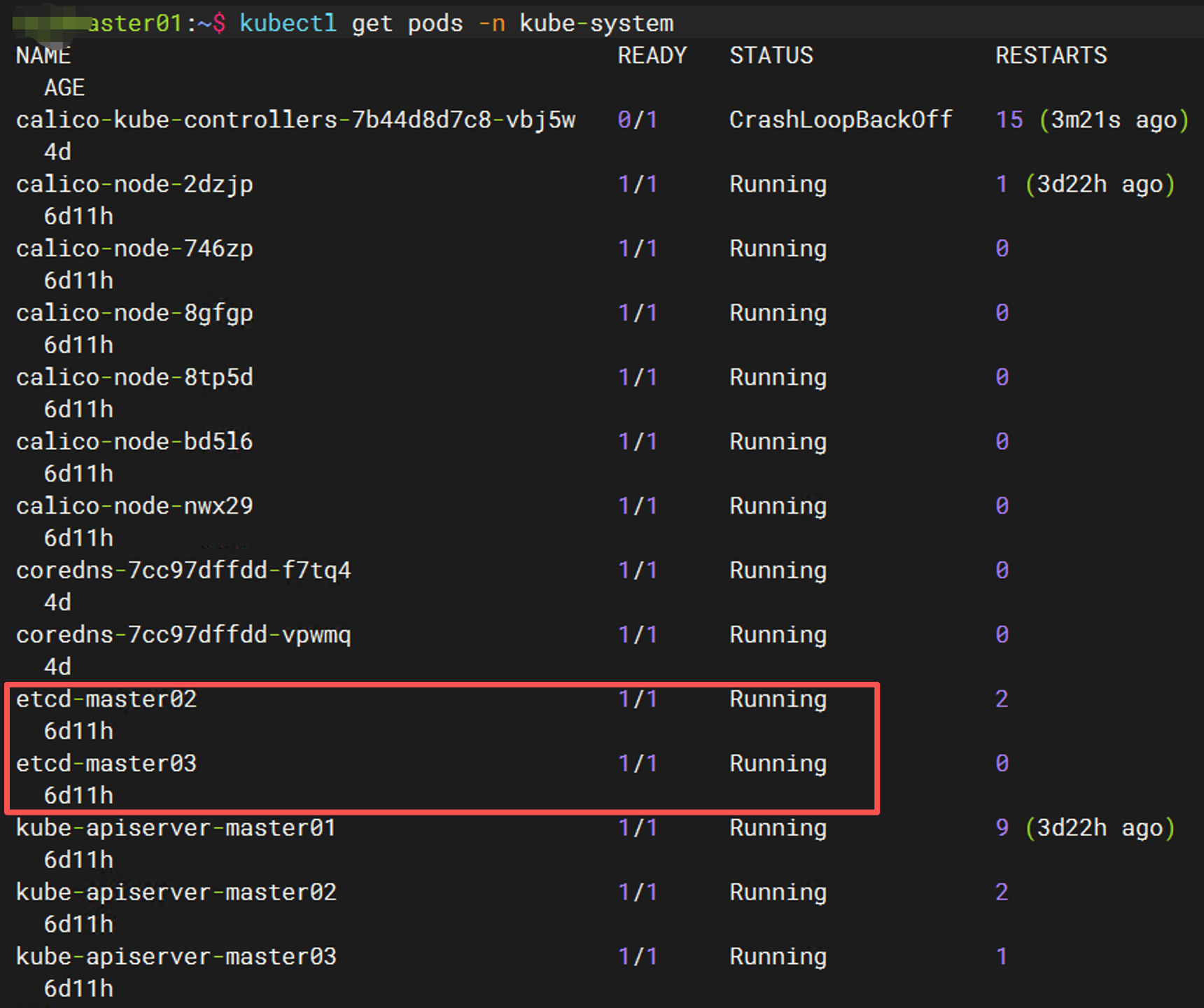The image size is (1204, 1008).
Task: Click the kubectl command word
Action: tap(288, 23)
